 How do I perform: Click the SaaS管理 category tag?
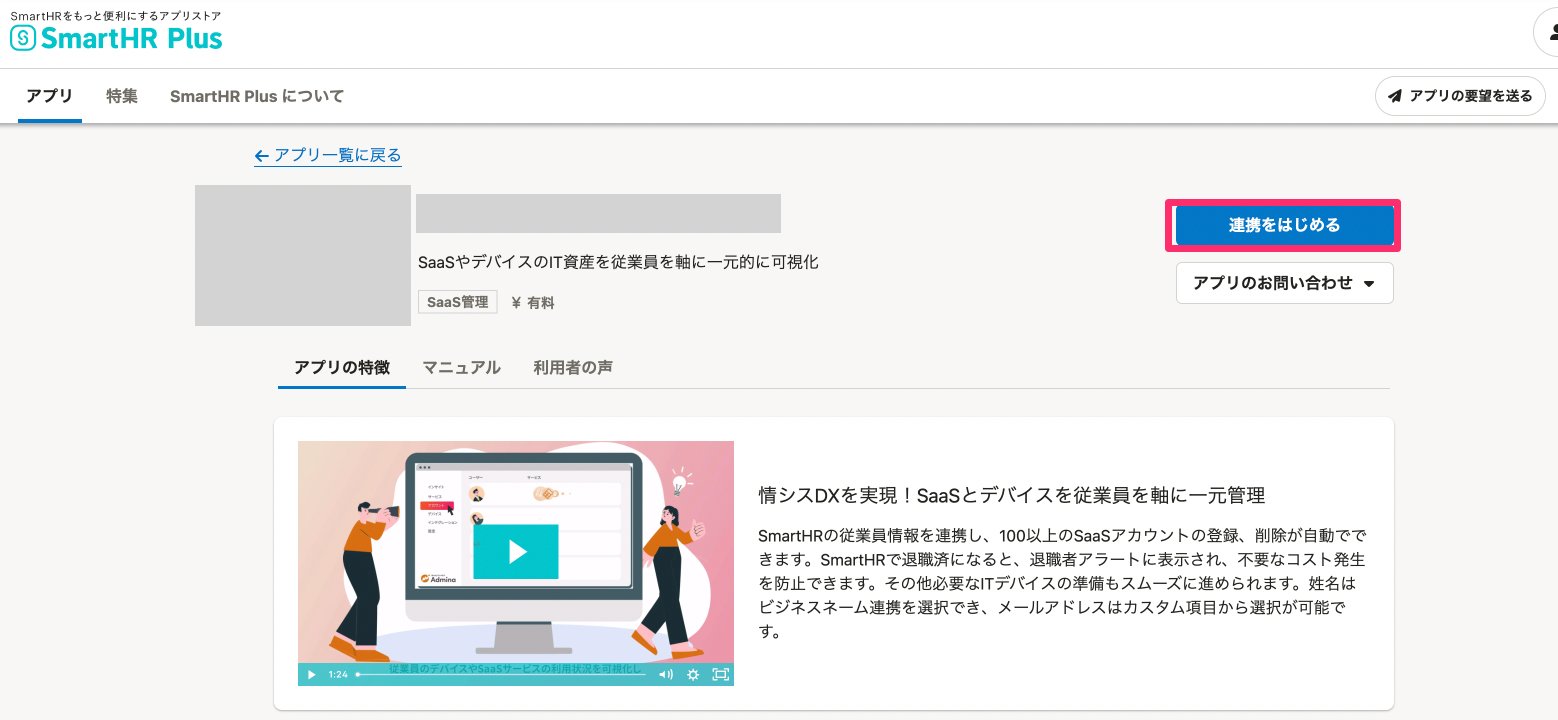(x=458, y=302)
